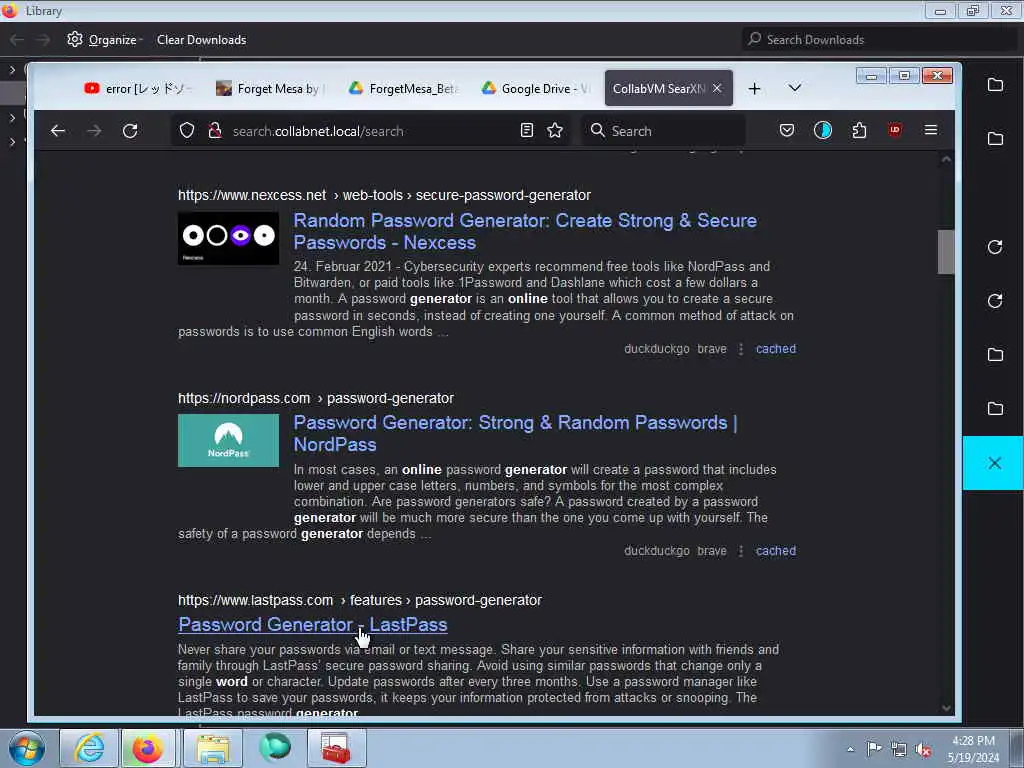Image resolution: width=1024 pixels, height=768 pixels.
Task: Open the Dark Reader extension icon
Action: (823, 131)
